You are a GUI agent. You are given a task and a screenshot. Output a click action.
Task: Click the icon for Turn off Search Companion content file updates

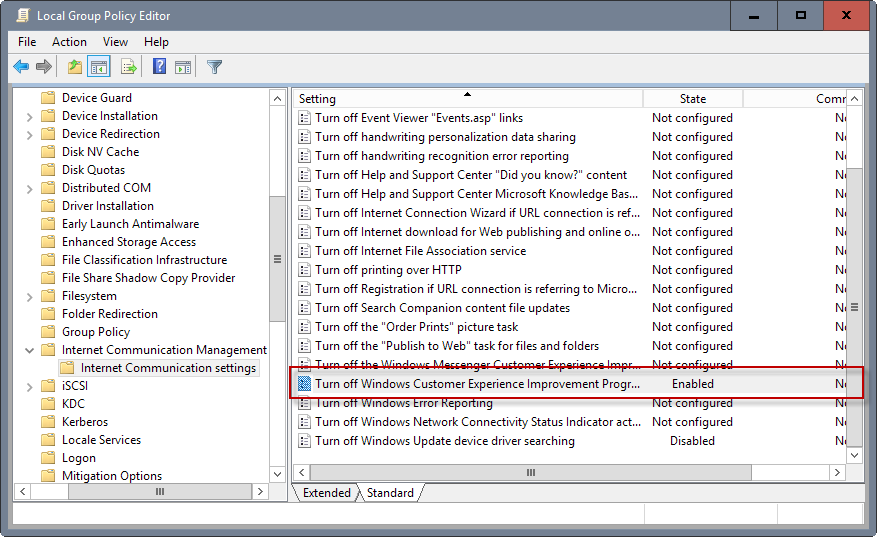coord(304,308)
